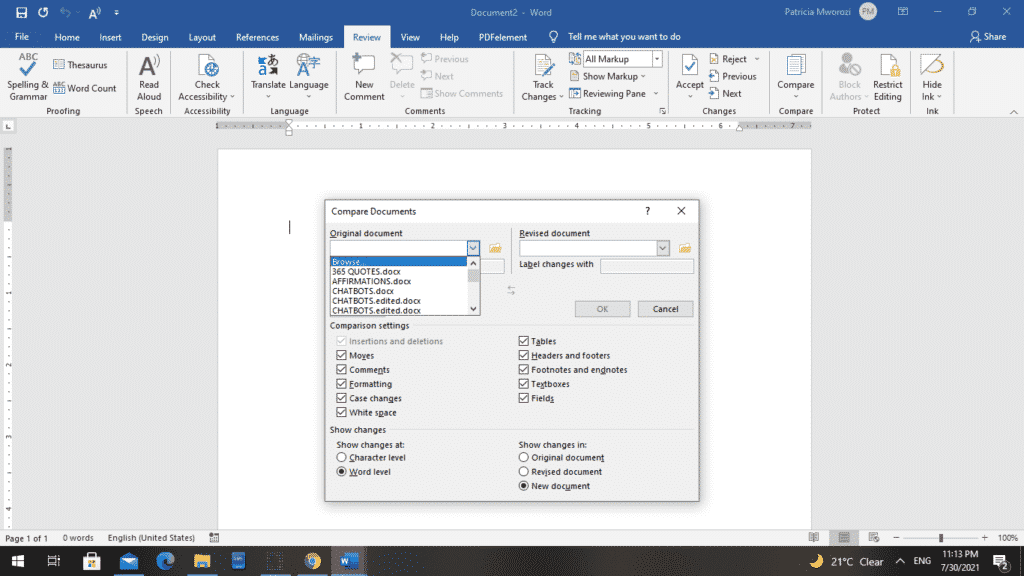The height and width of the screenshot is (576, 1024).
Task: Open Mail app from the taskbar
Action: 129,561
